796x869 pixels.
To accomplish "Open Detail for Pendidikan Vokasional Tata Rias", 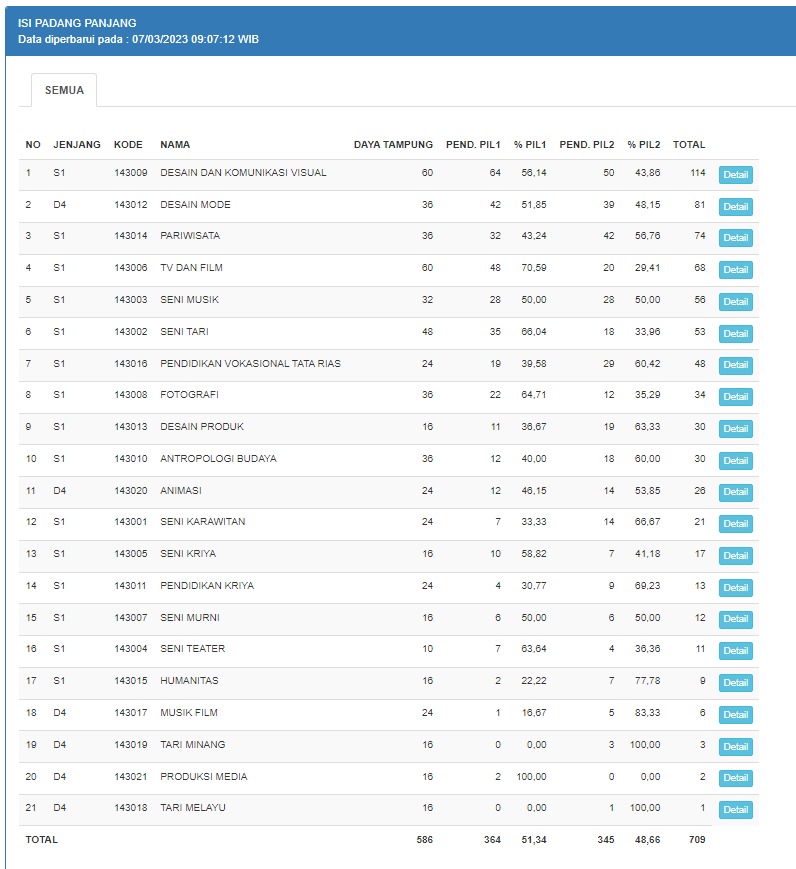I will point(736,365).
